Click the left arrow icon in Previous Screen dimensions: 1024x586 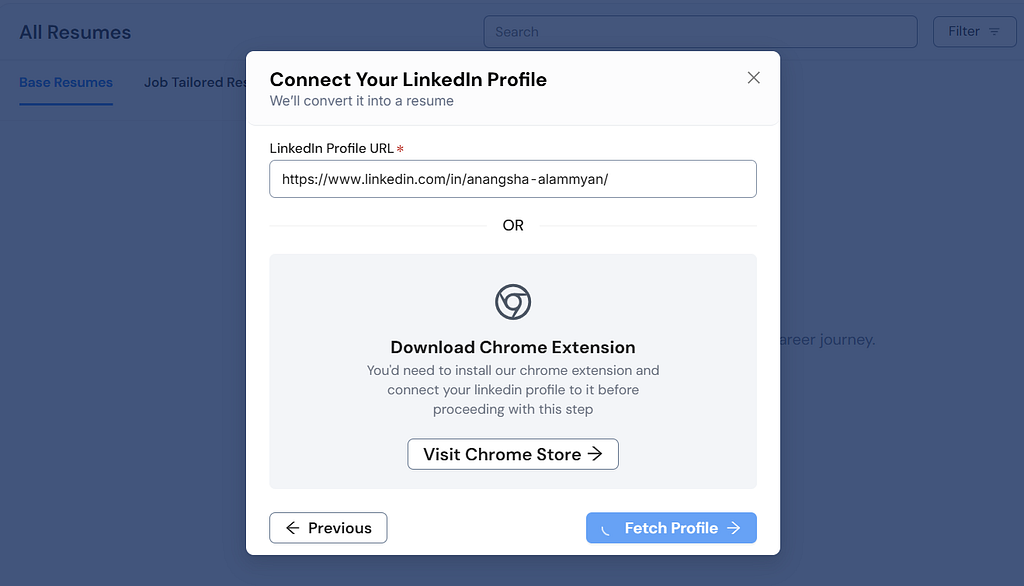[x=293, y=528]
